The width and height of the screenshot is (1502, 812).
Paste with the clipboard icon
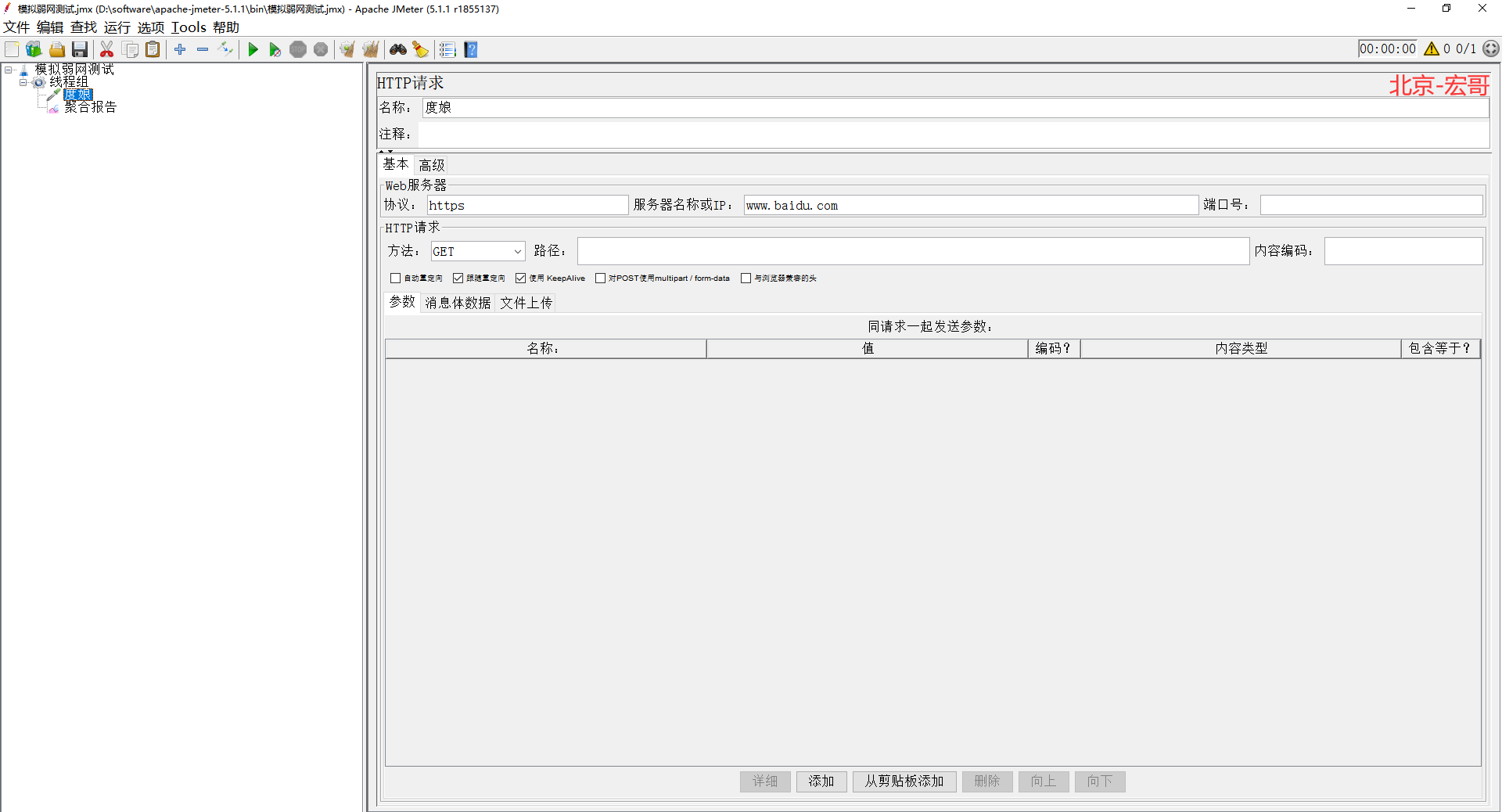153,49
